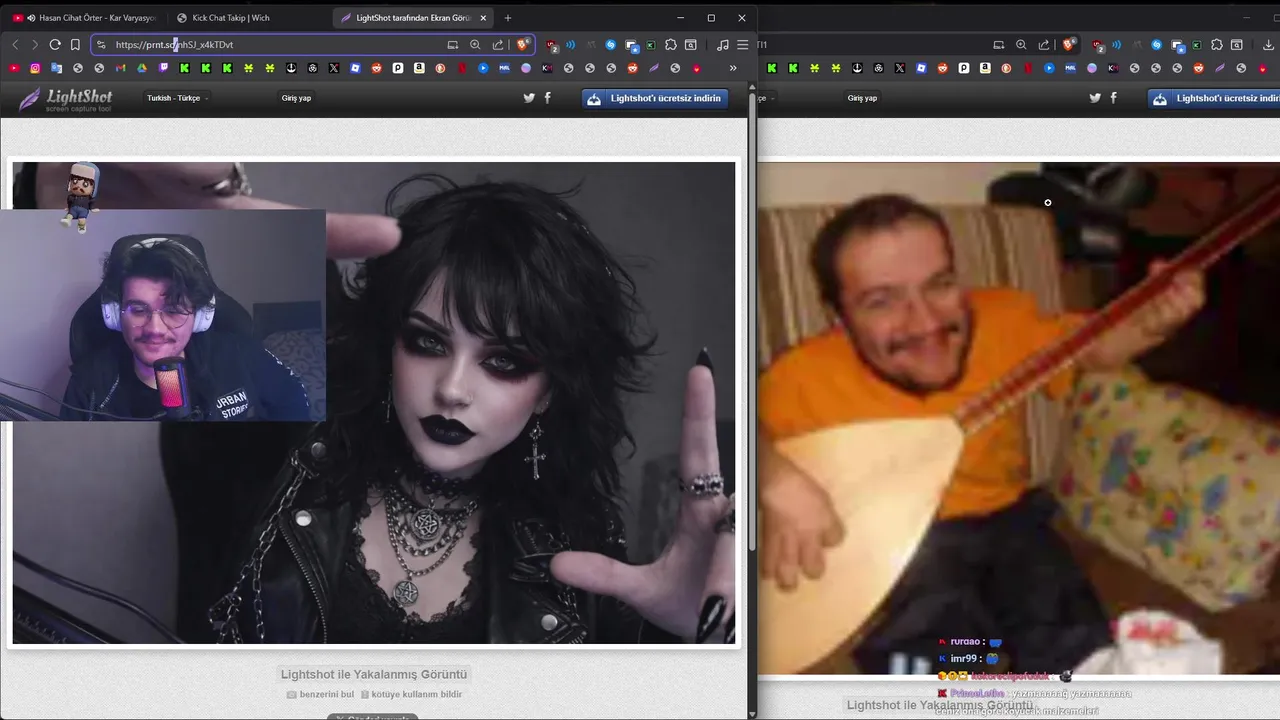Click Lightshot'ı ücretsiz indirin in right window

pyautogui.click(x=1214, y=98)
